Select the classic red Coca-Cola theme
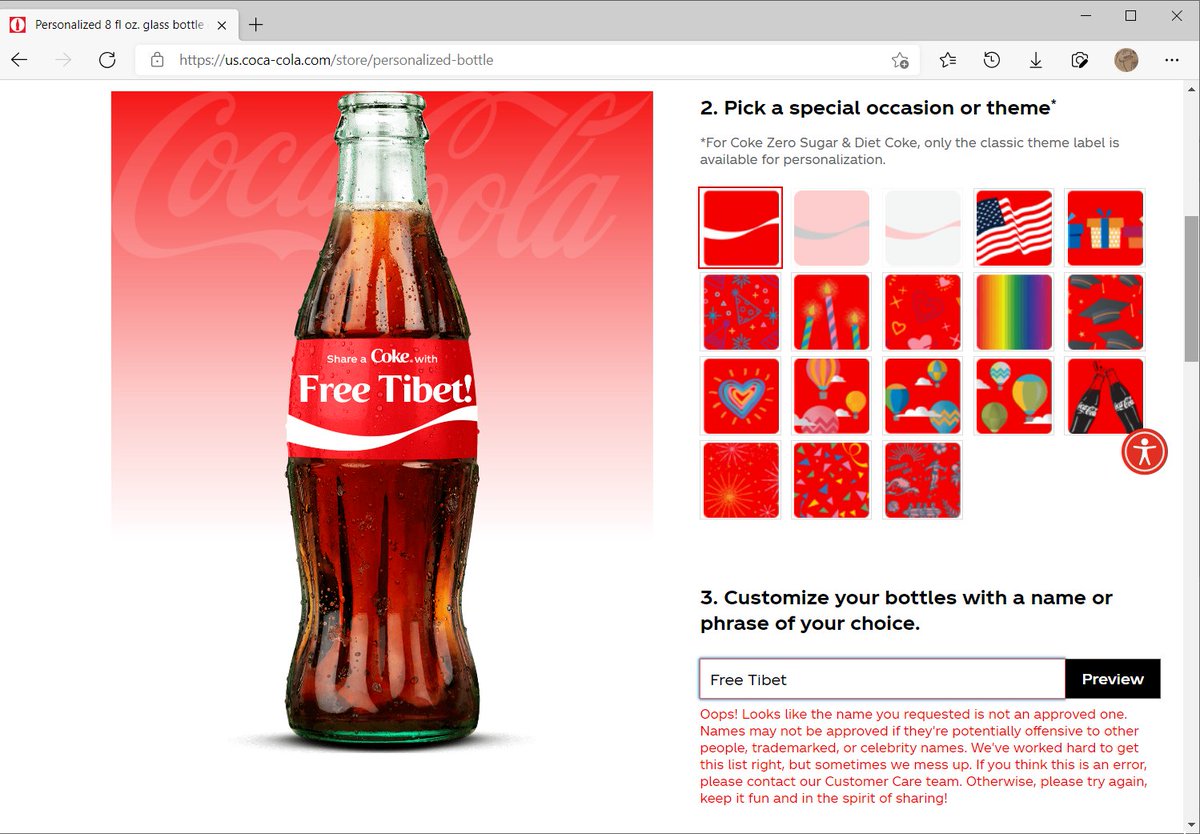This screenshot has width=1200, height=834. pyautogui.click(x=740, y=228)
